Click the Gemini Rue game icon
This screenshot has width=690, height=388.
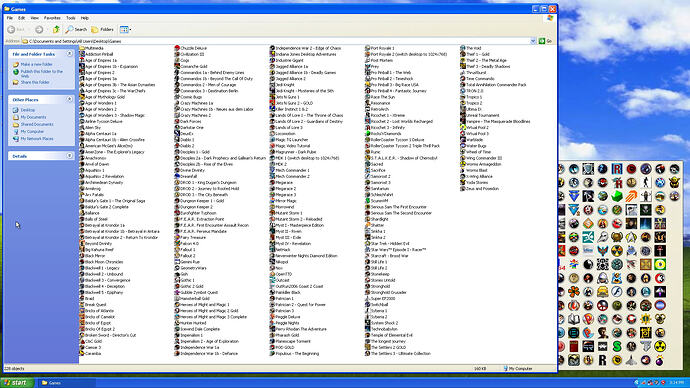[177, 262]
